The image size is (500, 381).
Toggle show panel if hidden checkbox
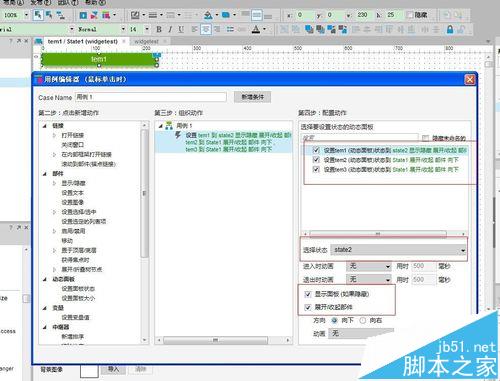(x=308, y=294)
